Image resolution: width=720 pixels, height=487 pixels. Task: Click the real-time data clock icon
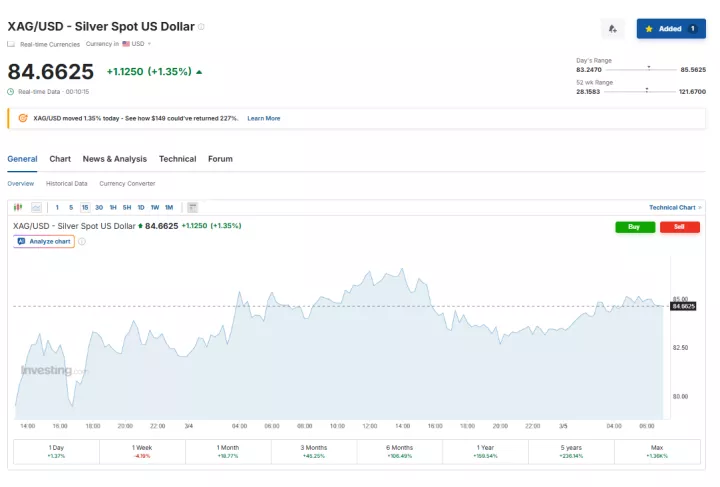click(x=11, y=91)
